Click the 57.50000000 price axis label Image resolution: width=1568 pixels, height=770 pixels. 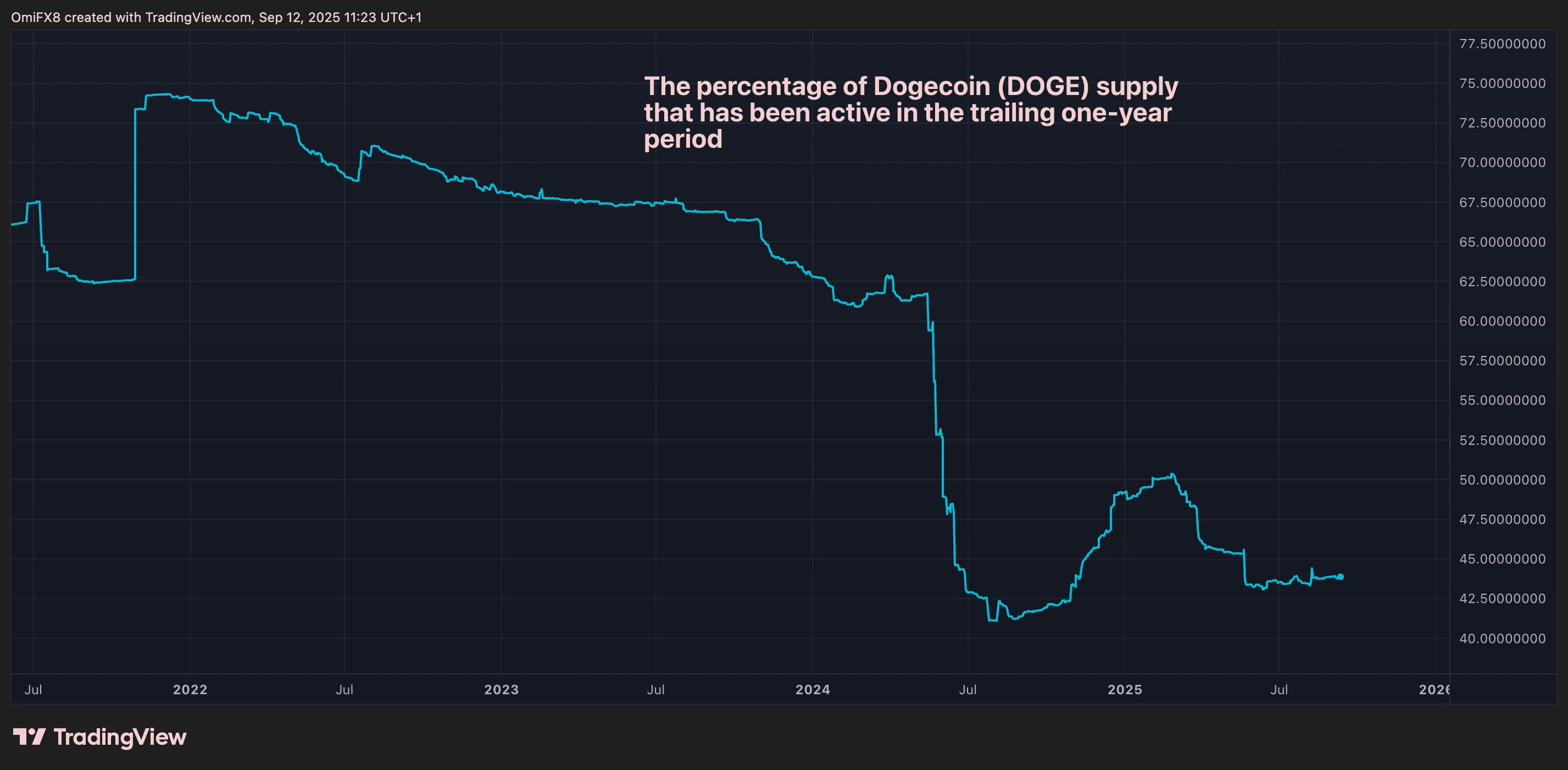[1502, 360]
